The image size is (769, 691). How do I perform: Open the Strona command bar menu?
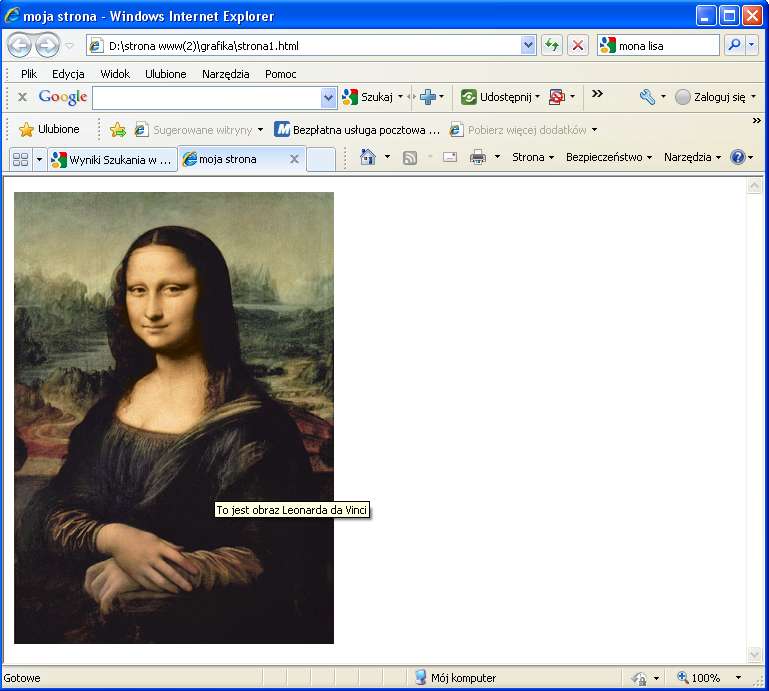pos(533,157)
